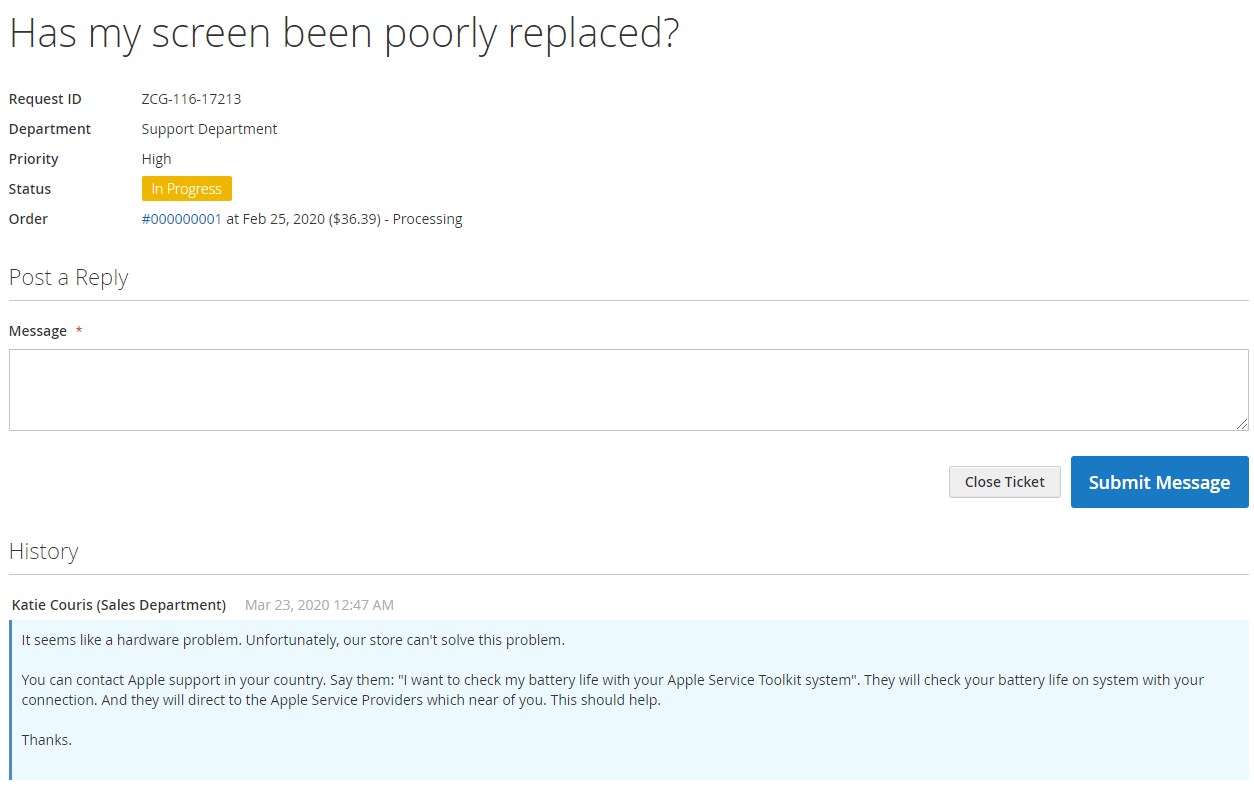Open order #000000001 link
1254x796 pixels.
click(182, 219)
